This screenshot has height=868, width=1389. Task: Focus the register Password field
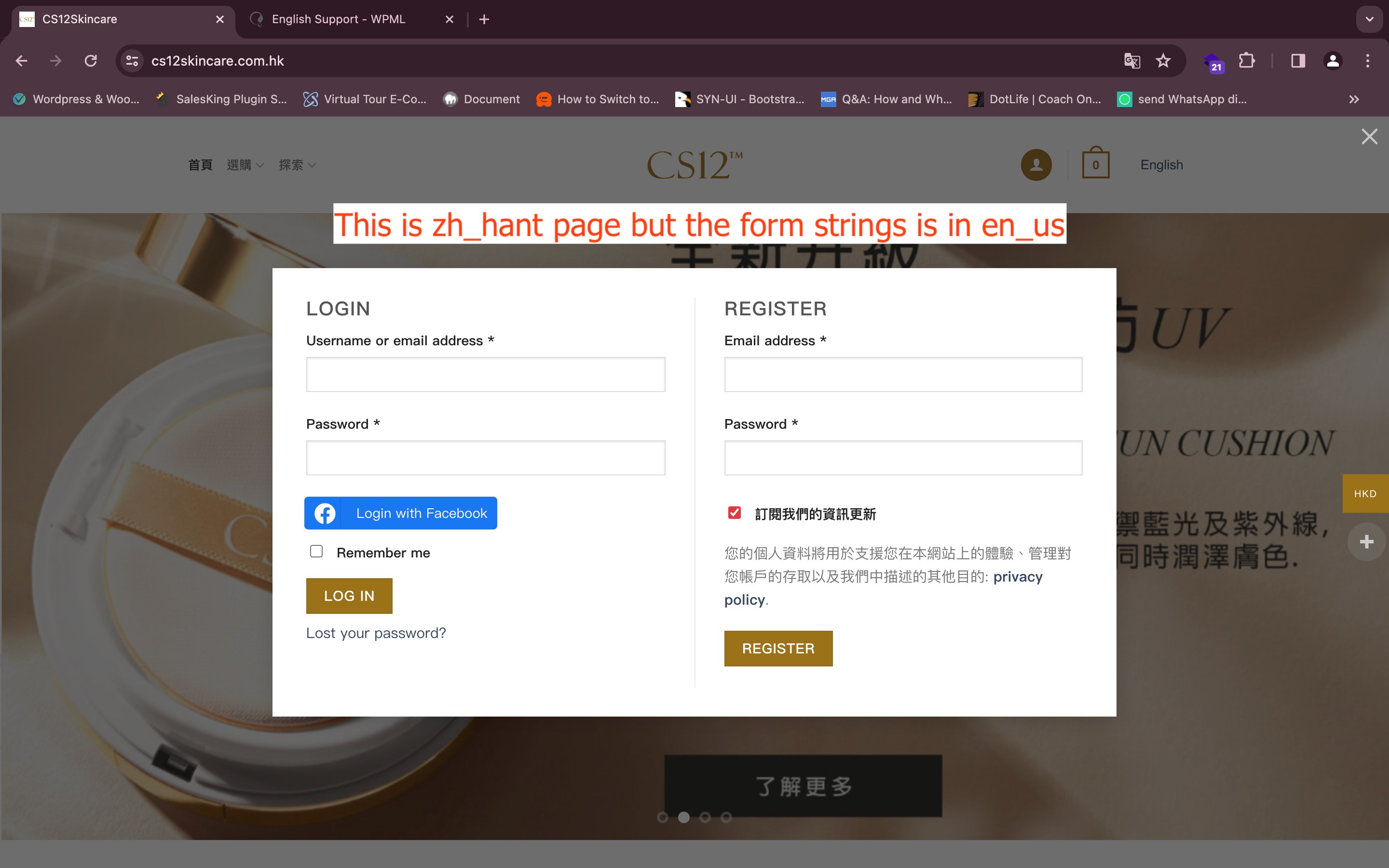point(903,458)
